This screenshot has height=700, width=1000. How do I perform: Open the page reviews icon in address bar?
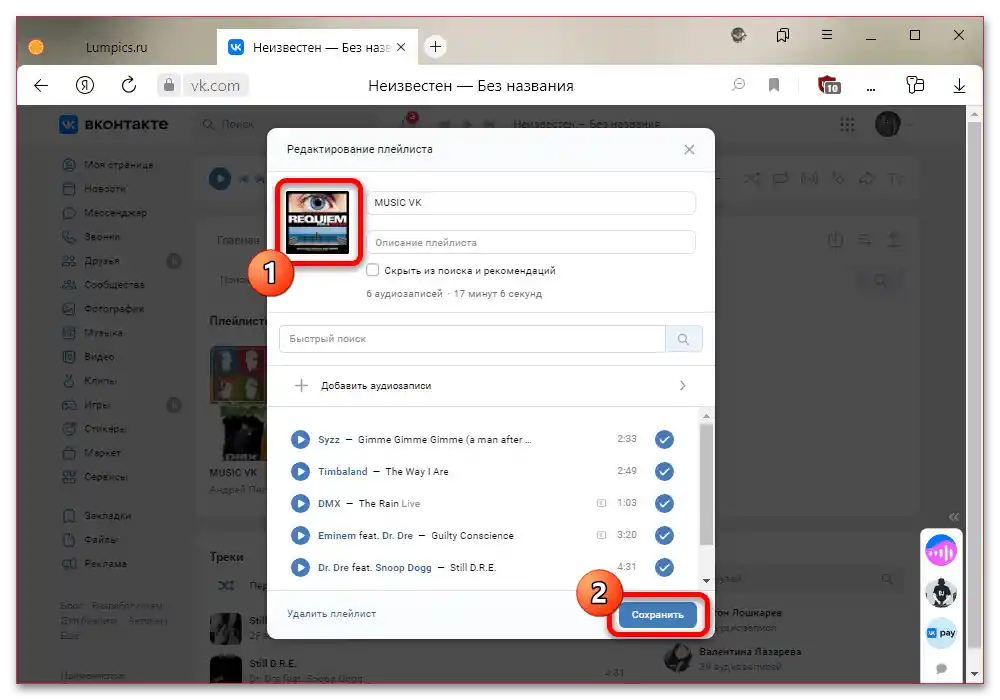pos(739,85)
